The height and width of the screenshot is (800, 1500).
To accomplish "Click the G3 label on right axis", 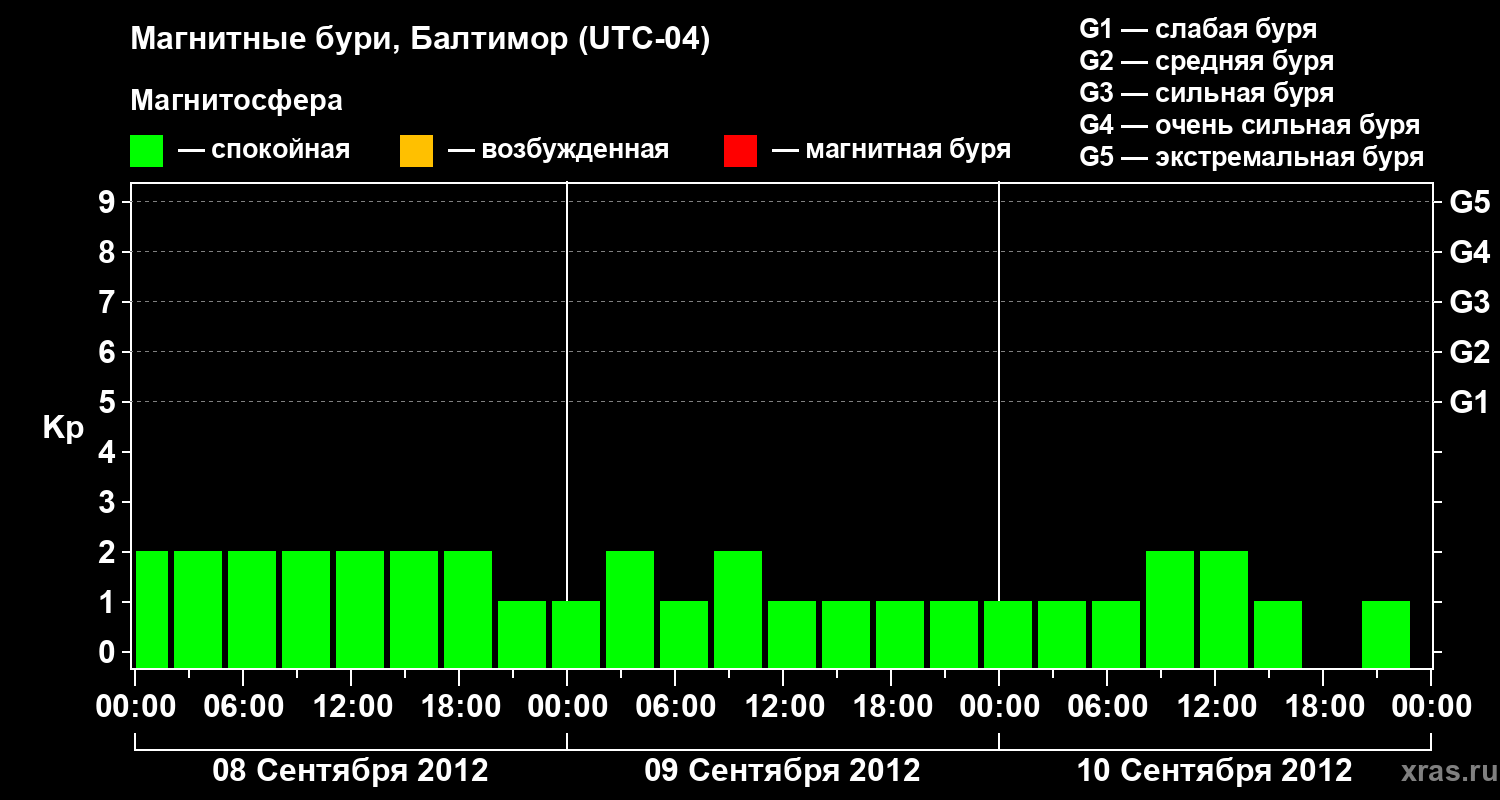I will pos(1470,302).
